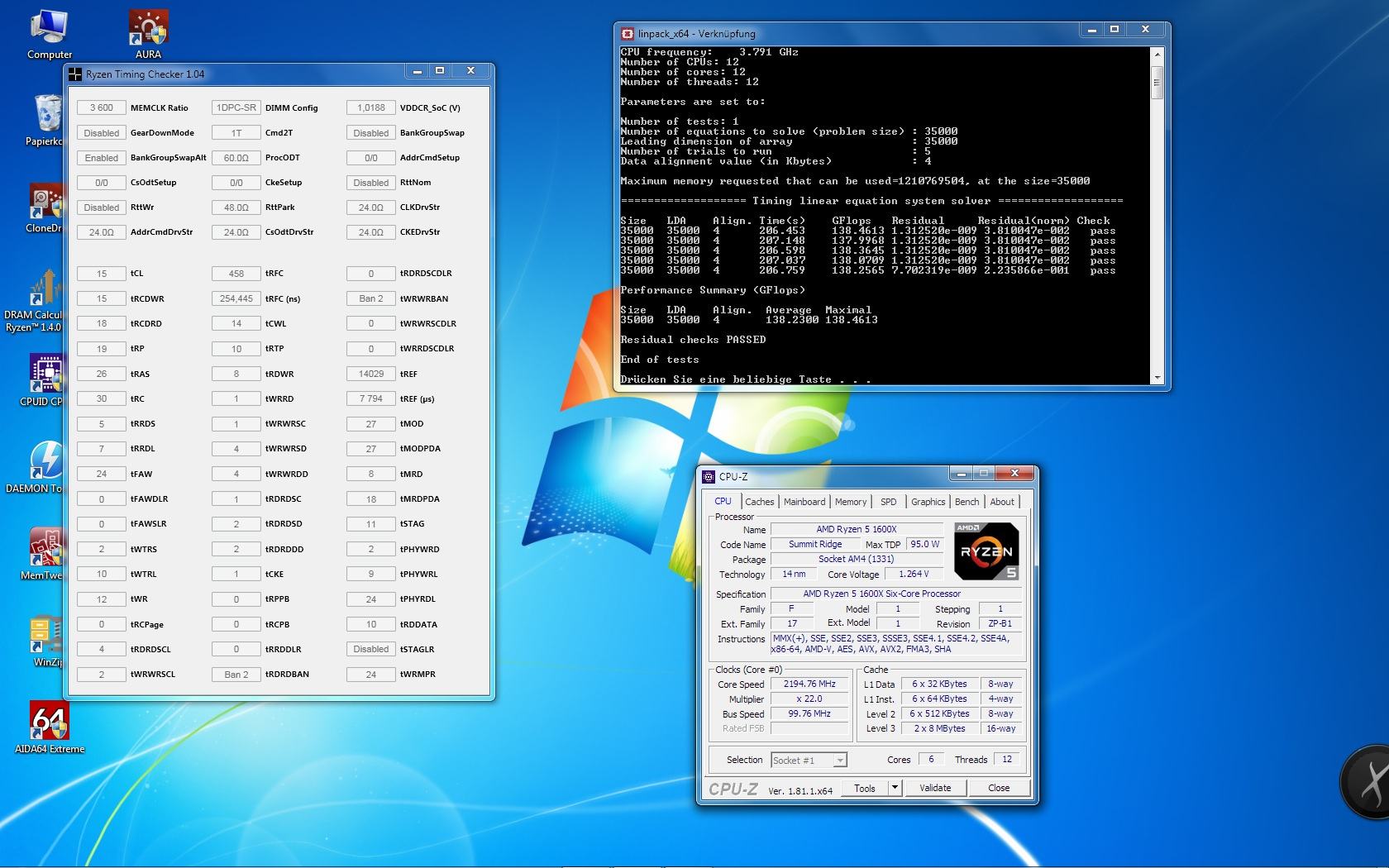Click the Cmd2T value 1T

[236, 133]
